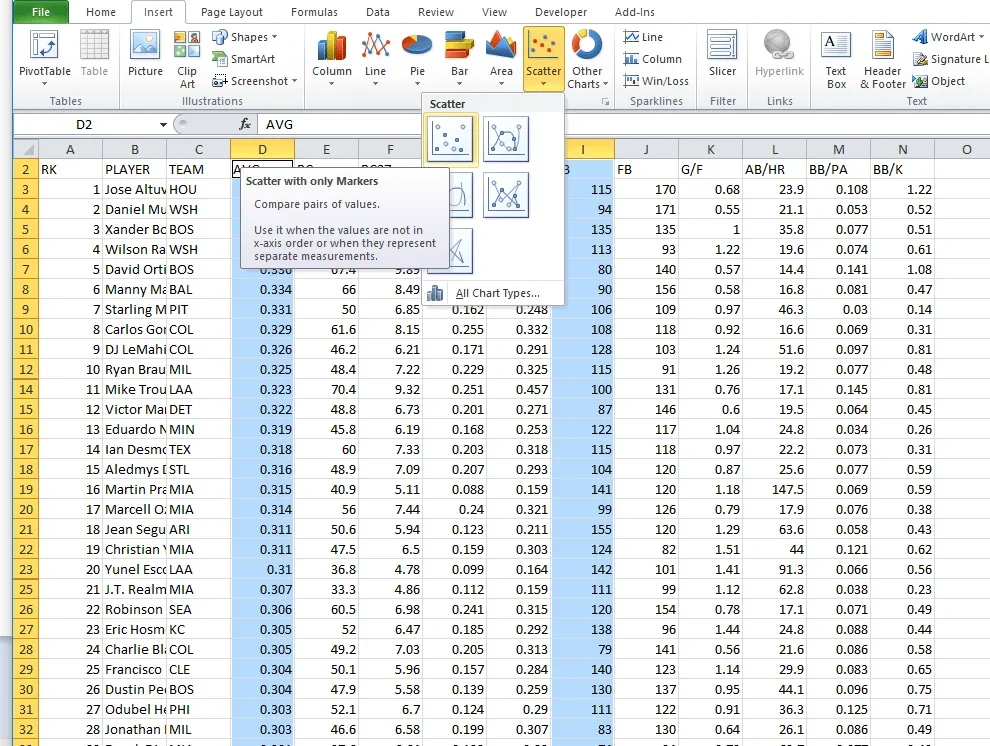This screenshot has height=746, width=990.
Task: Click the Select All corner button
Action: point(26,149)
